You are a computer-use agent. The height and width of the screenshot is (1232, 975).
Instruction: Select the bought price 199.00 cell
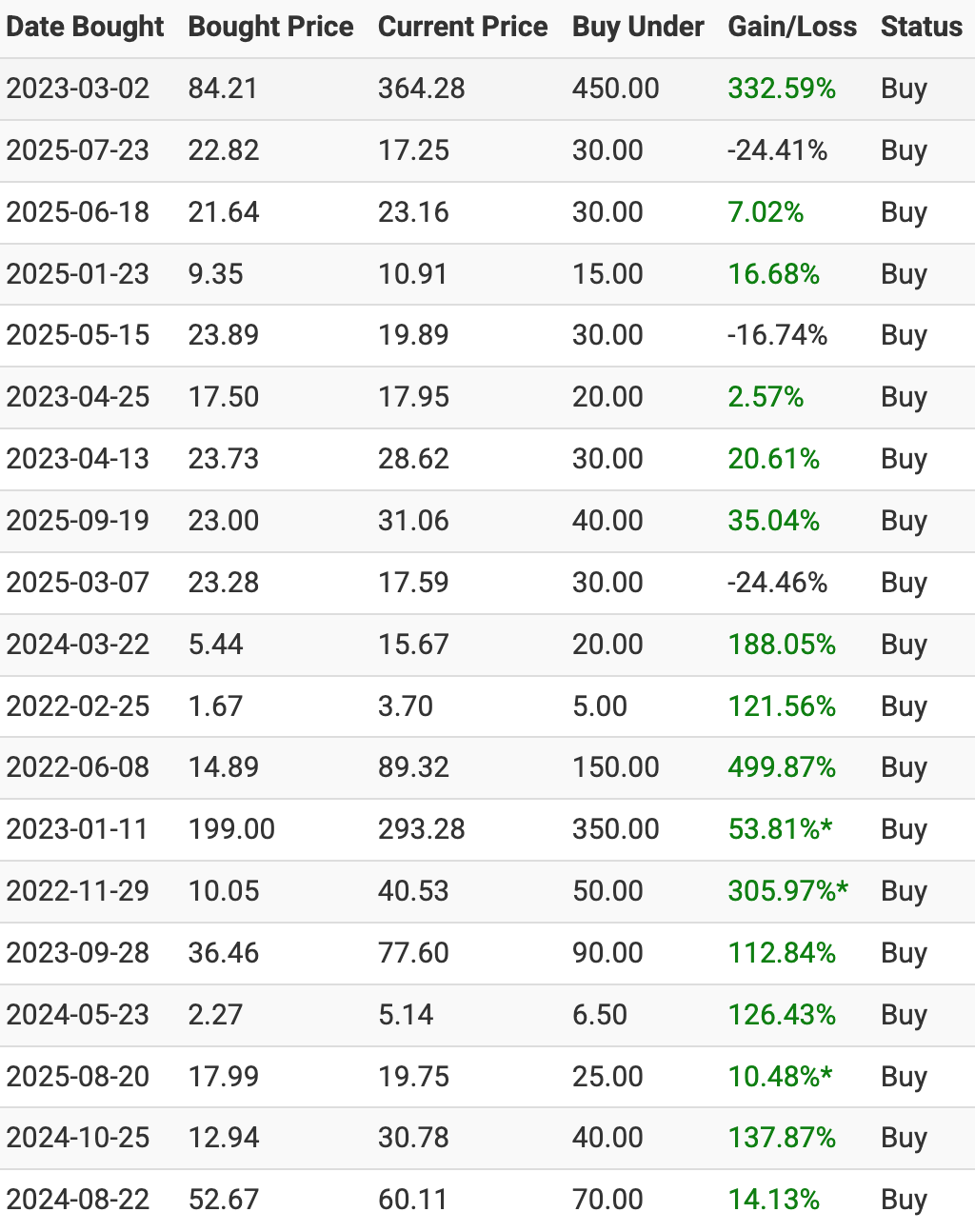tap(231, 829)
